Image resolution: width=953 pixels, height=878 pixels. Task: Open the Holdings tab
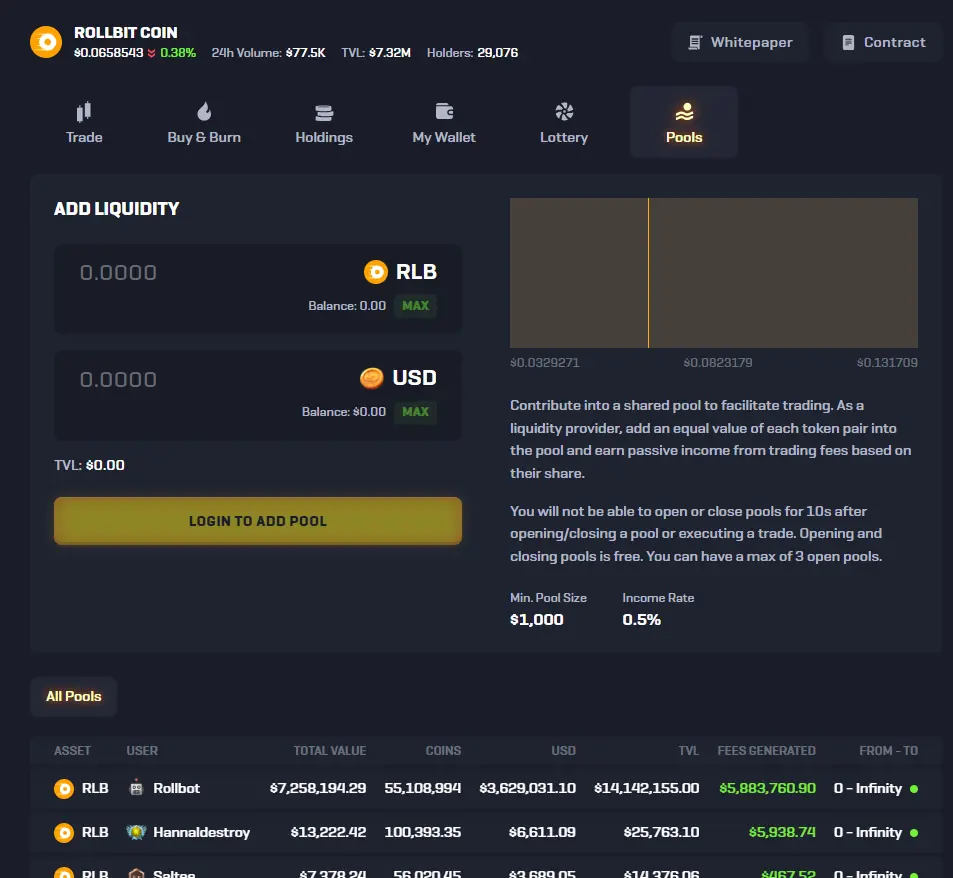click(324, 123)
